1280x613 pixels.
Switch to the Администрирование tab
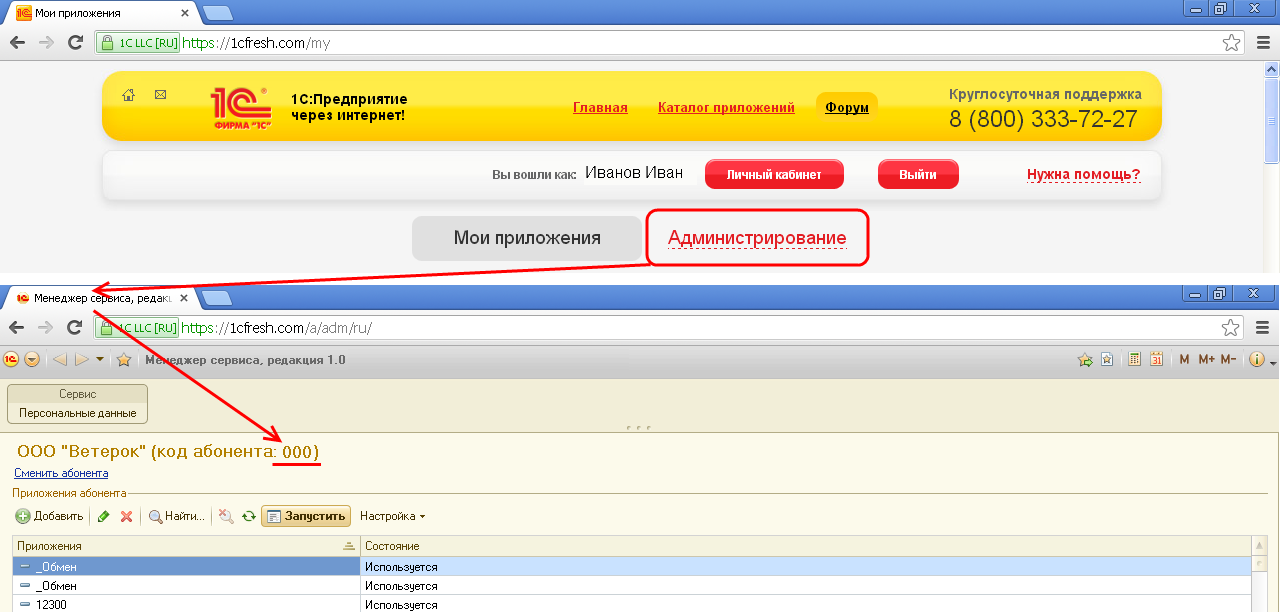(x=757, y=238)
